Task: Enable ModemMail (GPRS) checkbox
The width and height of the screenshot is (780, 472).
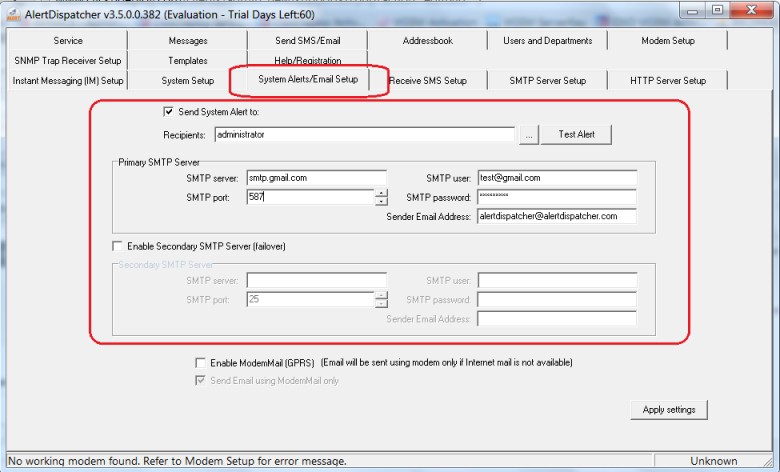Action: point(200,363)
